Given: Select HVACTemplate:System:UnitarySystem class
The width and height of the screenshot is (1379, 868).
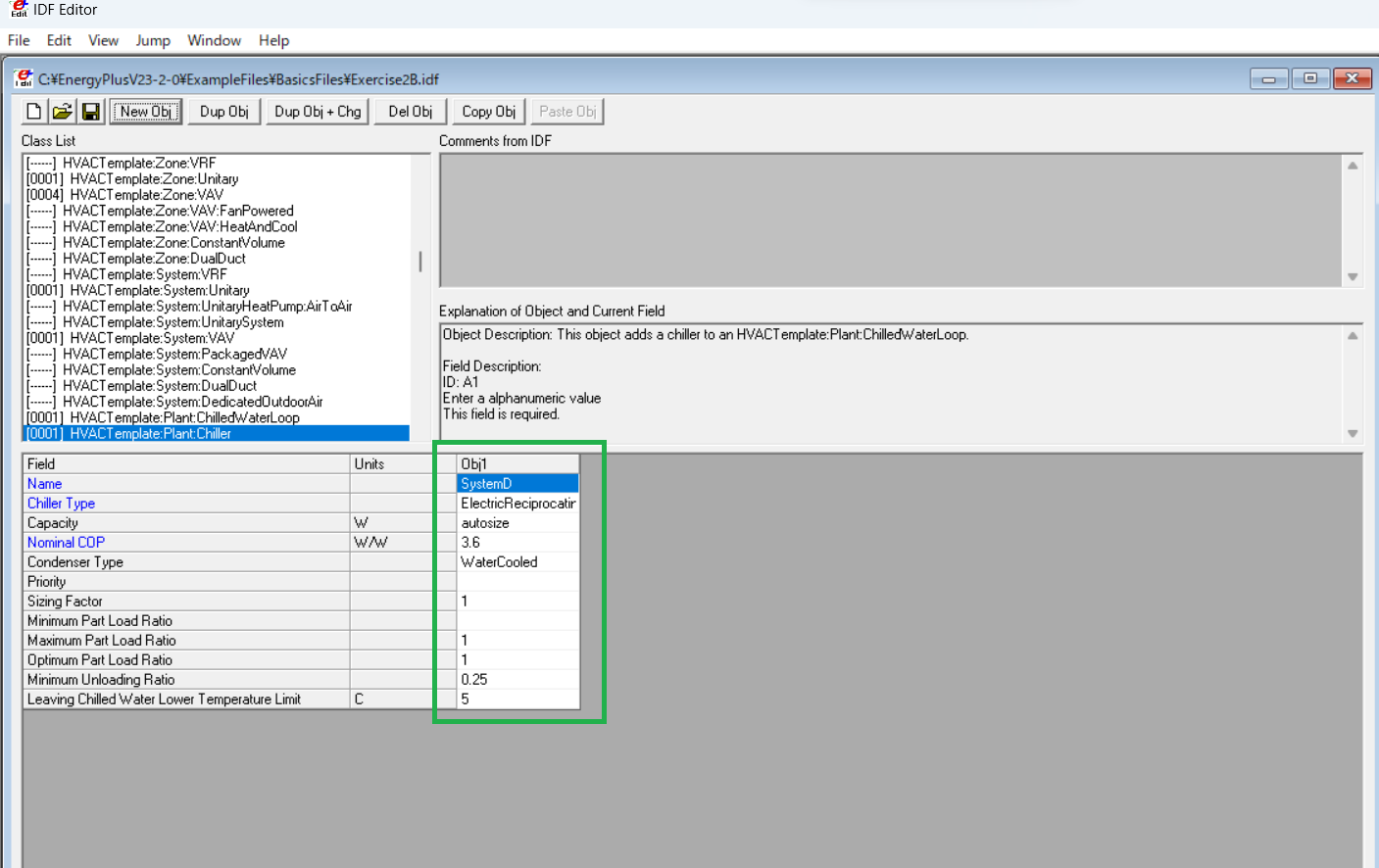Looking at the screenshot, I should [x=216, y=321].
